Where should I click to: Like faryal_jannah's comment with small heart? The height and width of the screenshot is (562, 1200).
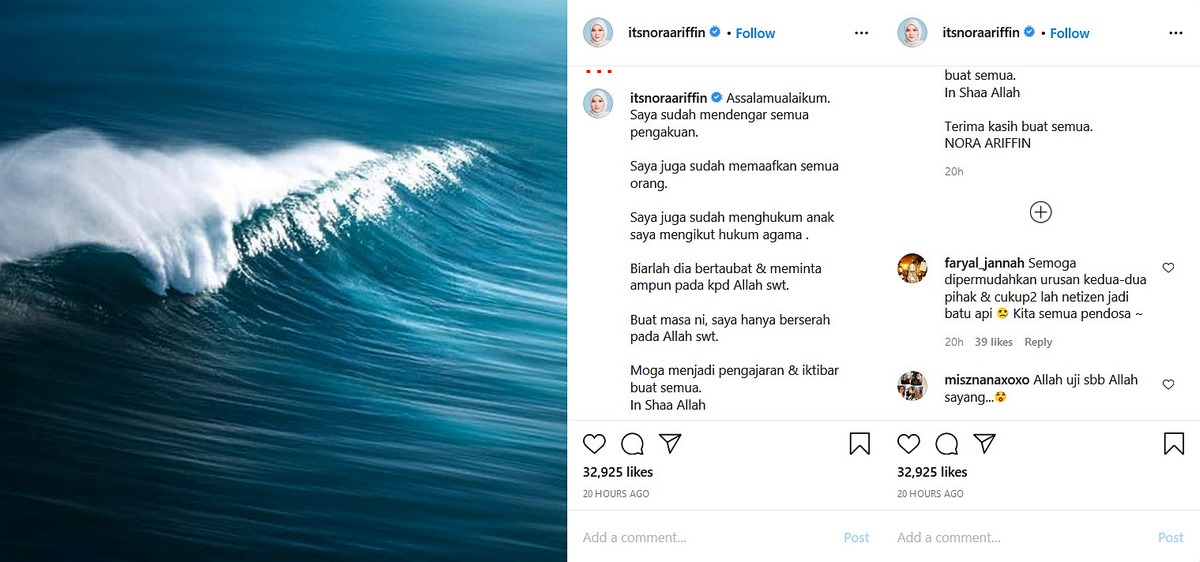tap(1168, 268)
